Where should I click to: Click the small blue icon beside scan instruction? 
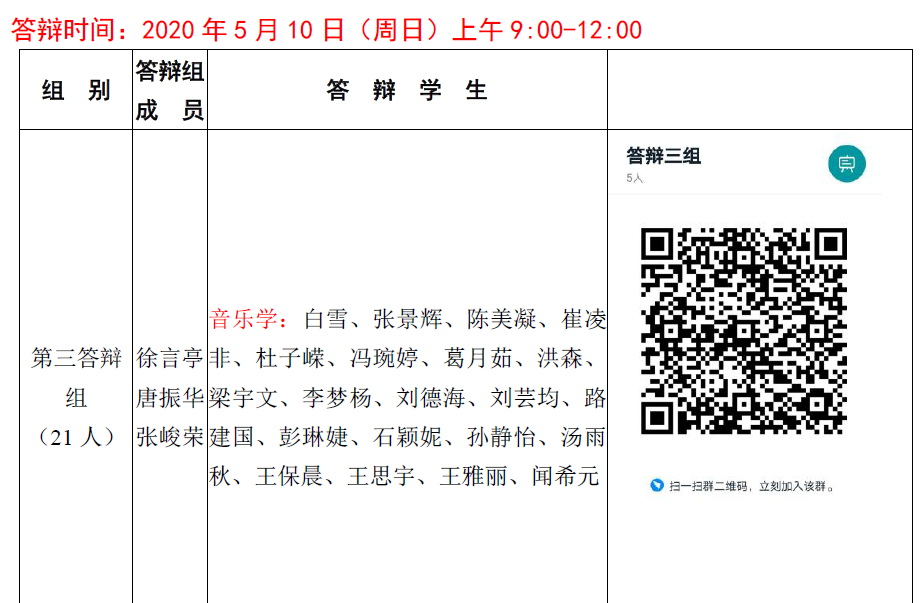[x=656, y=486]
